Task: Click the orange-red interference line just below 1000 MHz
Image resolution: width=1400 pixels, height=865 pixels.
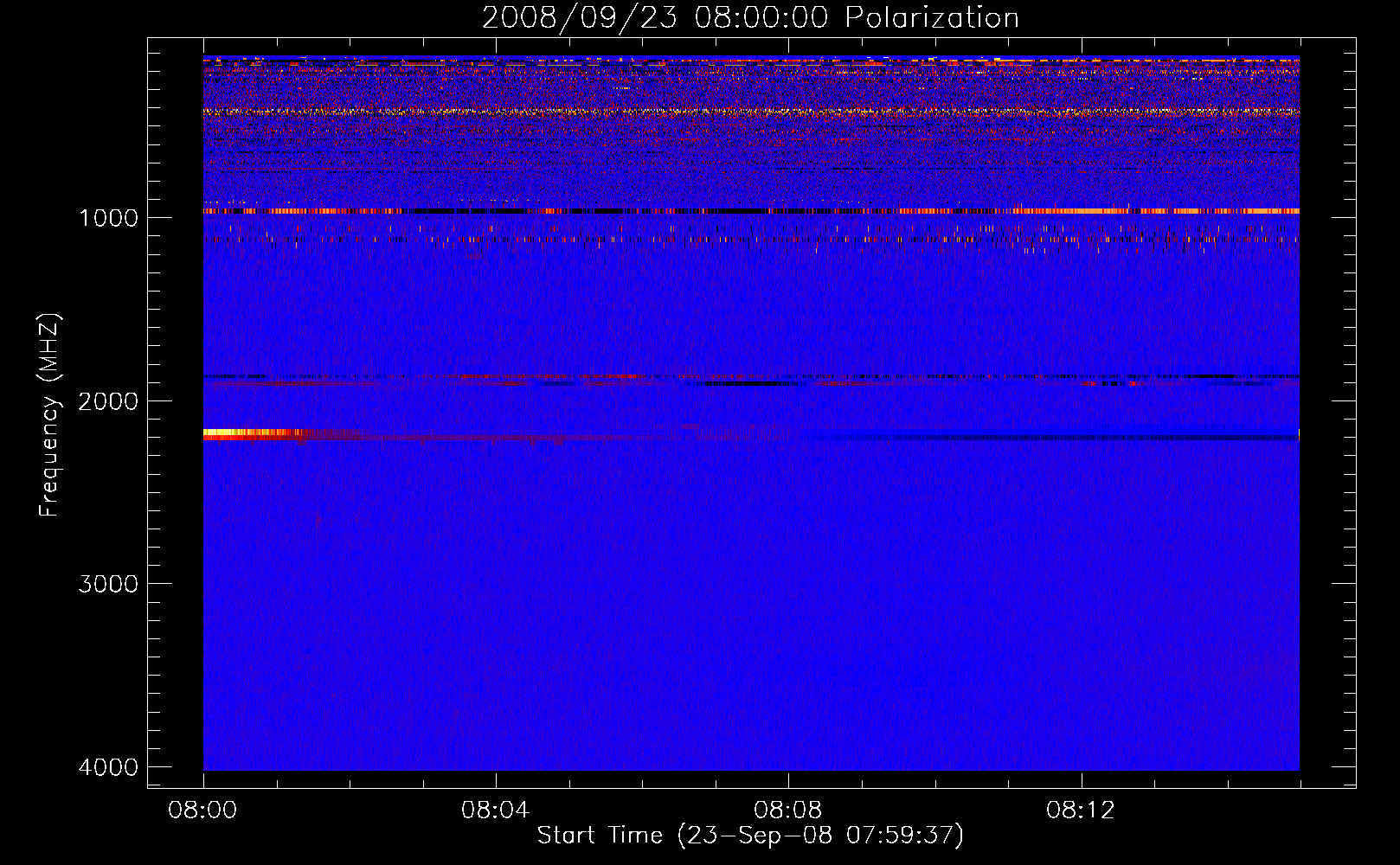Action: point(751,211)
